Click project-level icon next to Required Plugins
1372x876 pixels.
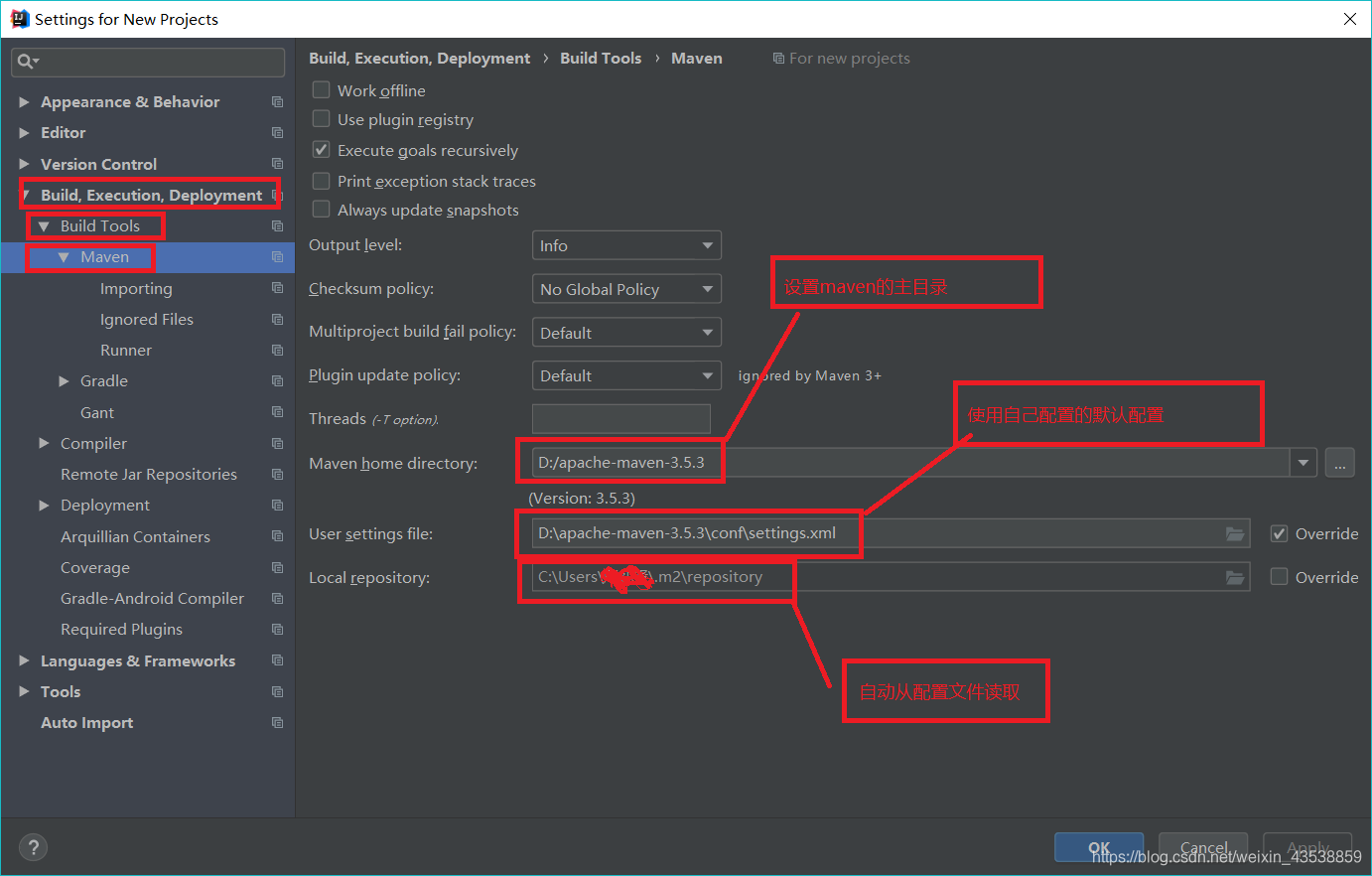[277, 630]
